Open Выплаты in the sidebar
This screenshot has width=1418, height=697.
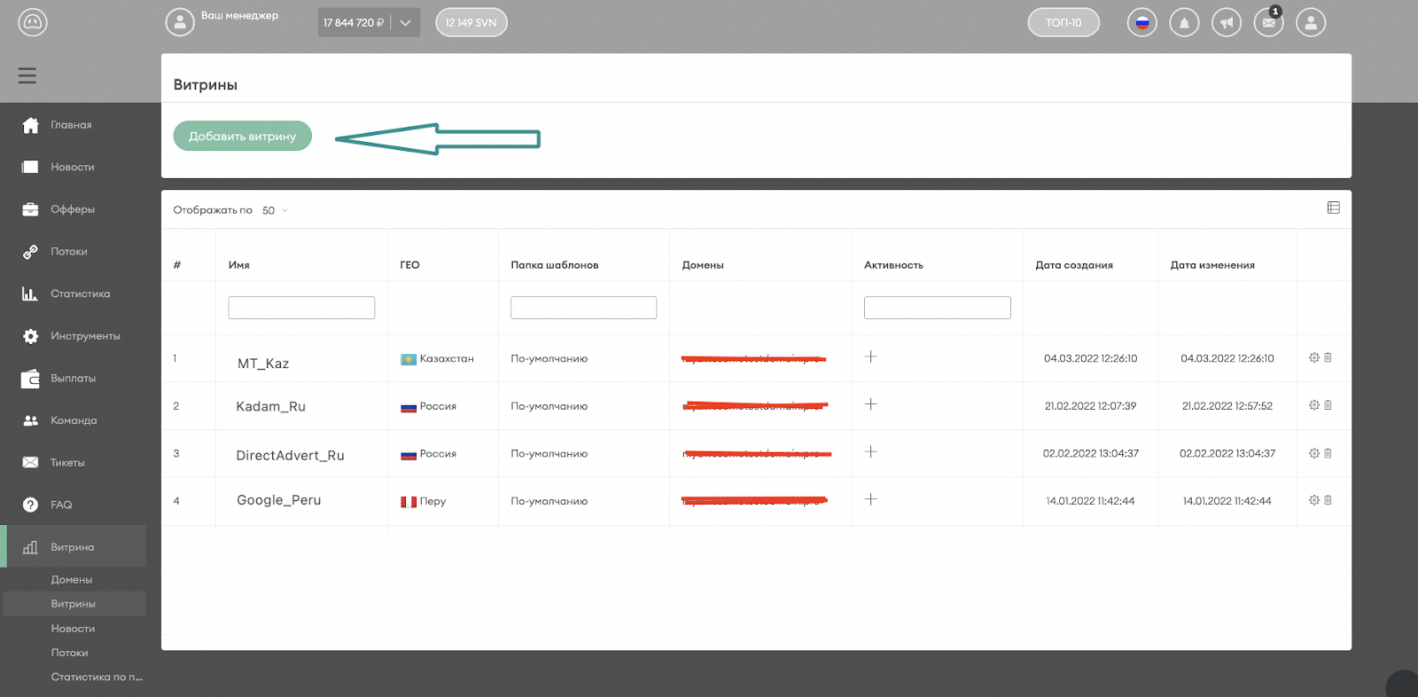[73, 378]
